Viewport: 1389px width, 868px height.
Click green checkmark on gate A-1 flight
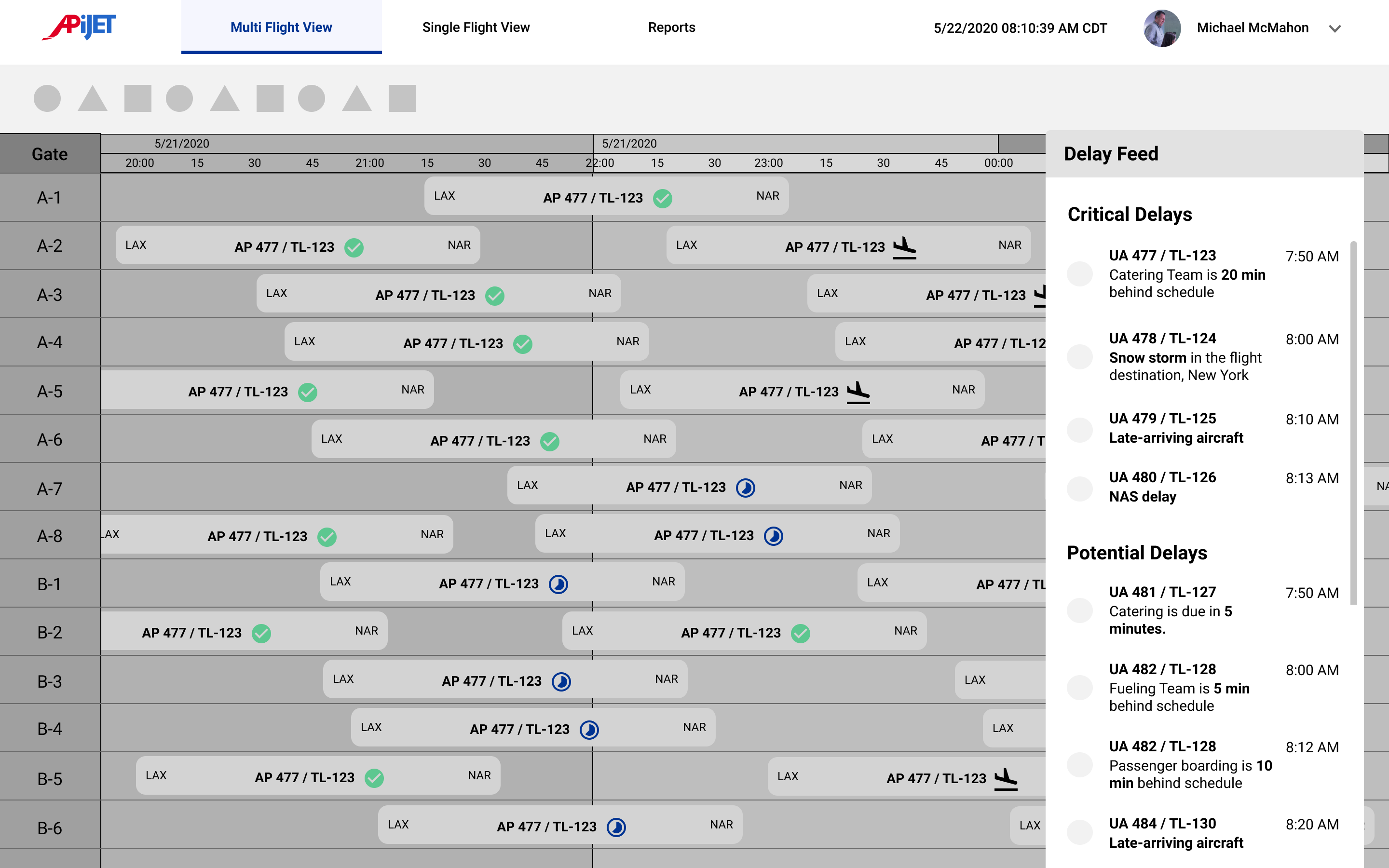662,199
